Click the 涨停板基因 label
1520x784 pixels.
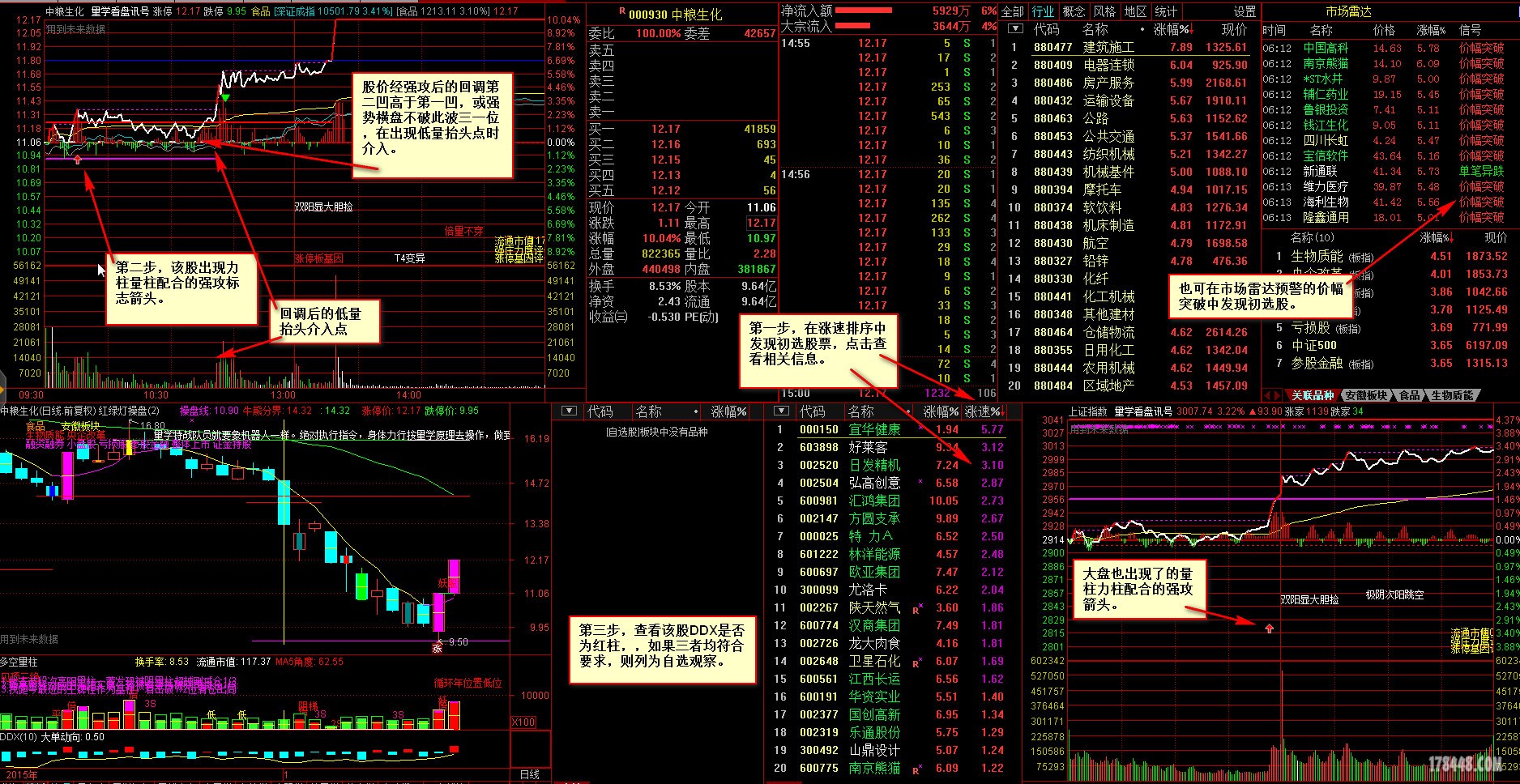point(318,258)
